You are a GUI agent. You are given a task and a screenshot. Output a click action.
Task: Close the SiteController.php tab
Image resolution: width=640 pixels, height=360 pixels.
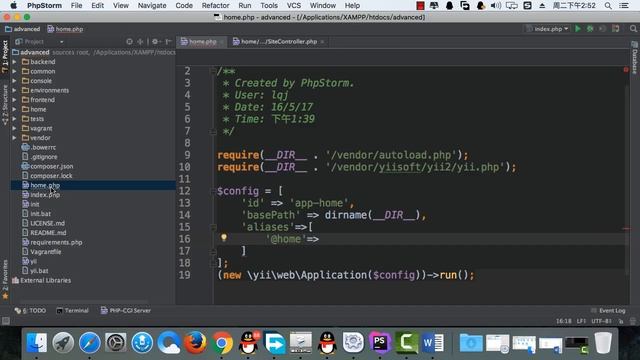[322, 42]
